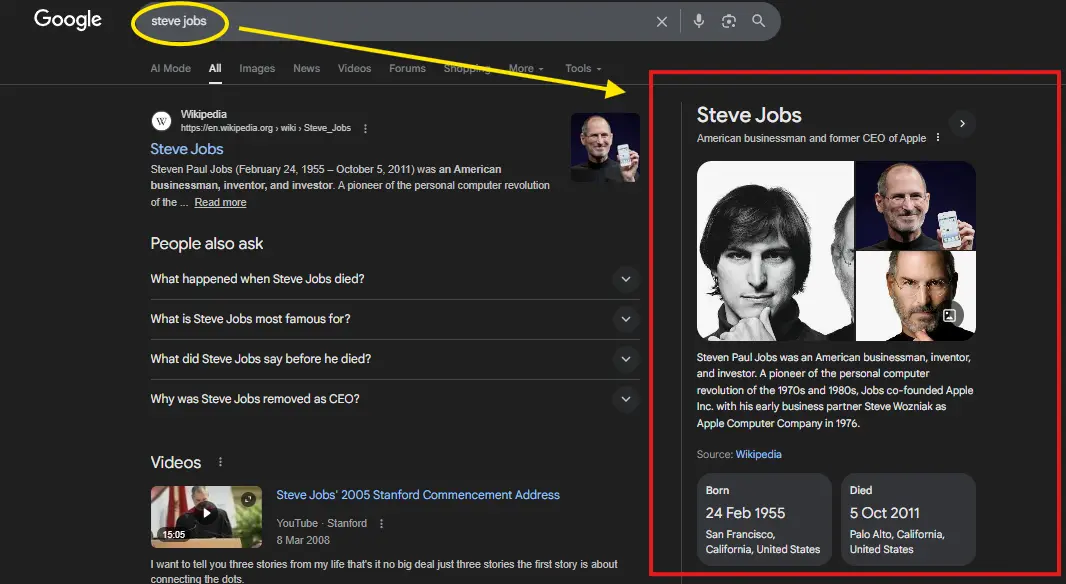Screen dimensions: 1066x584
Task: Click 'American businessman and former CEO of Apple' subtitle
Action: click(x=811, y=138)
